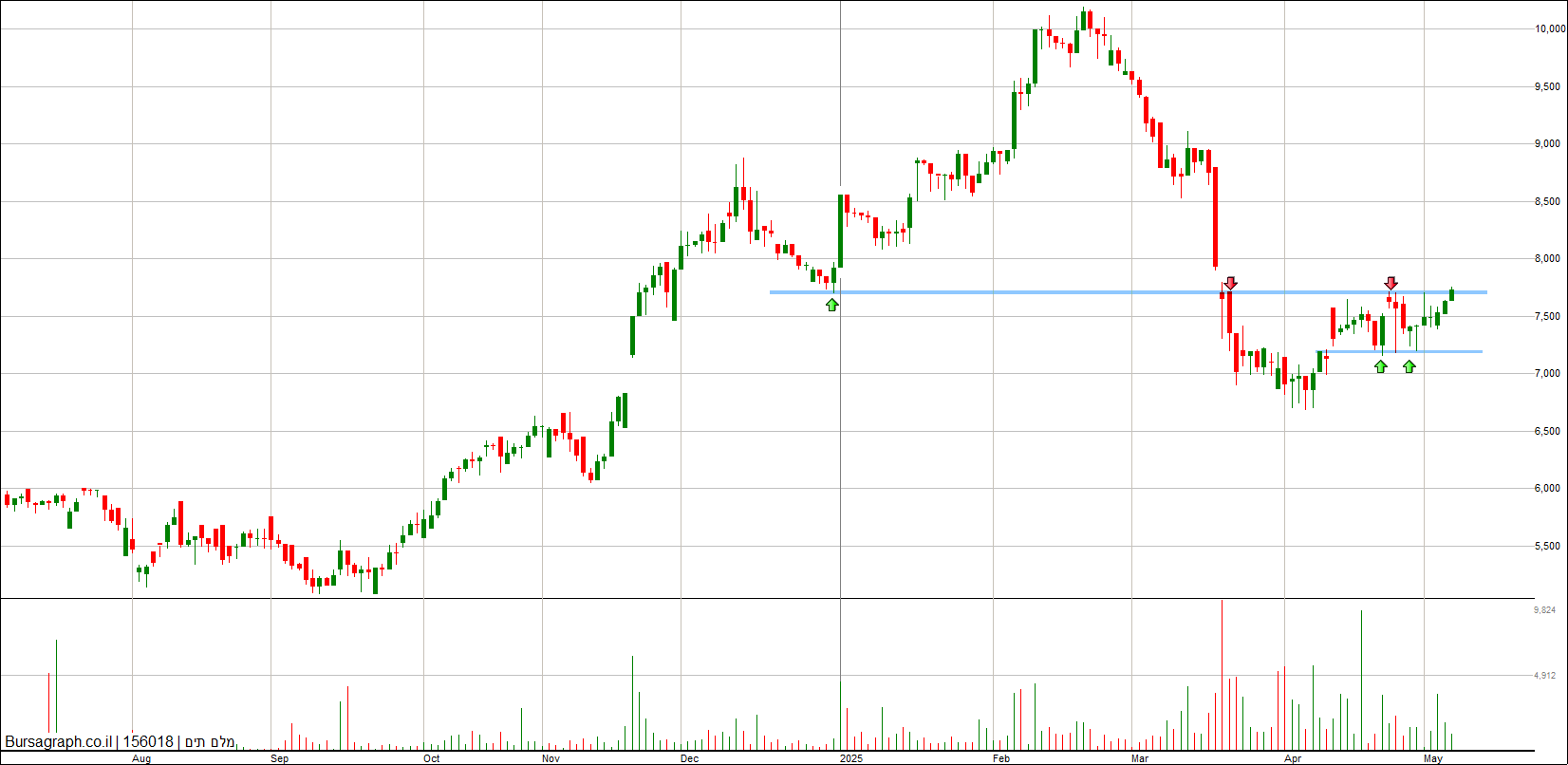Click the 9,500 price axis label
This screenshot has width=1568, height=765.
coord(1547,86)
